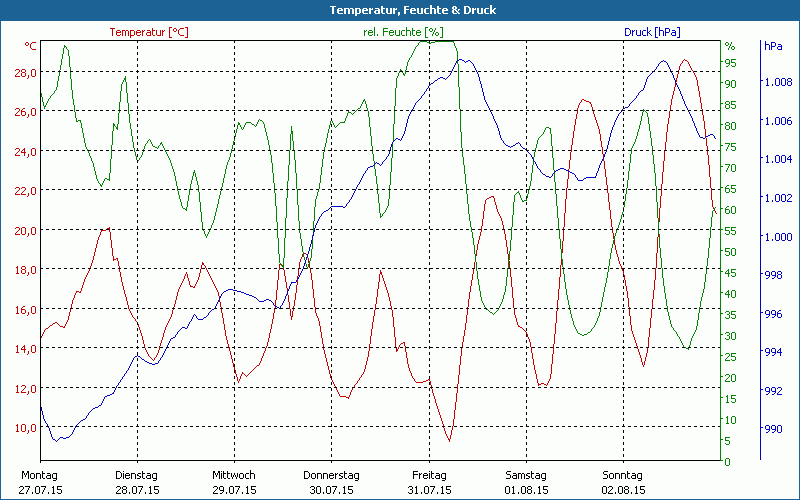800x500 pixels.
Task: Click the 'Sonntag 02.08.15' date label
Action: [x=623, y=482]
